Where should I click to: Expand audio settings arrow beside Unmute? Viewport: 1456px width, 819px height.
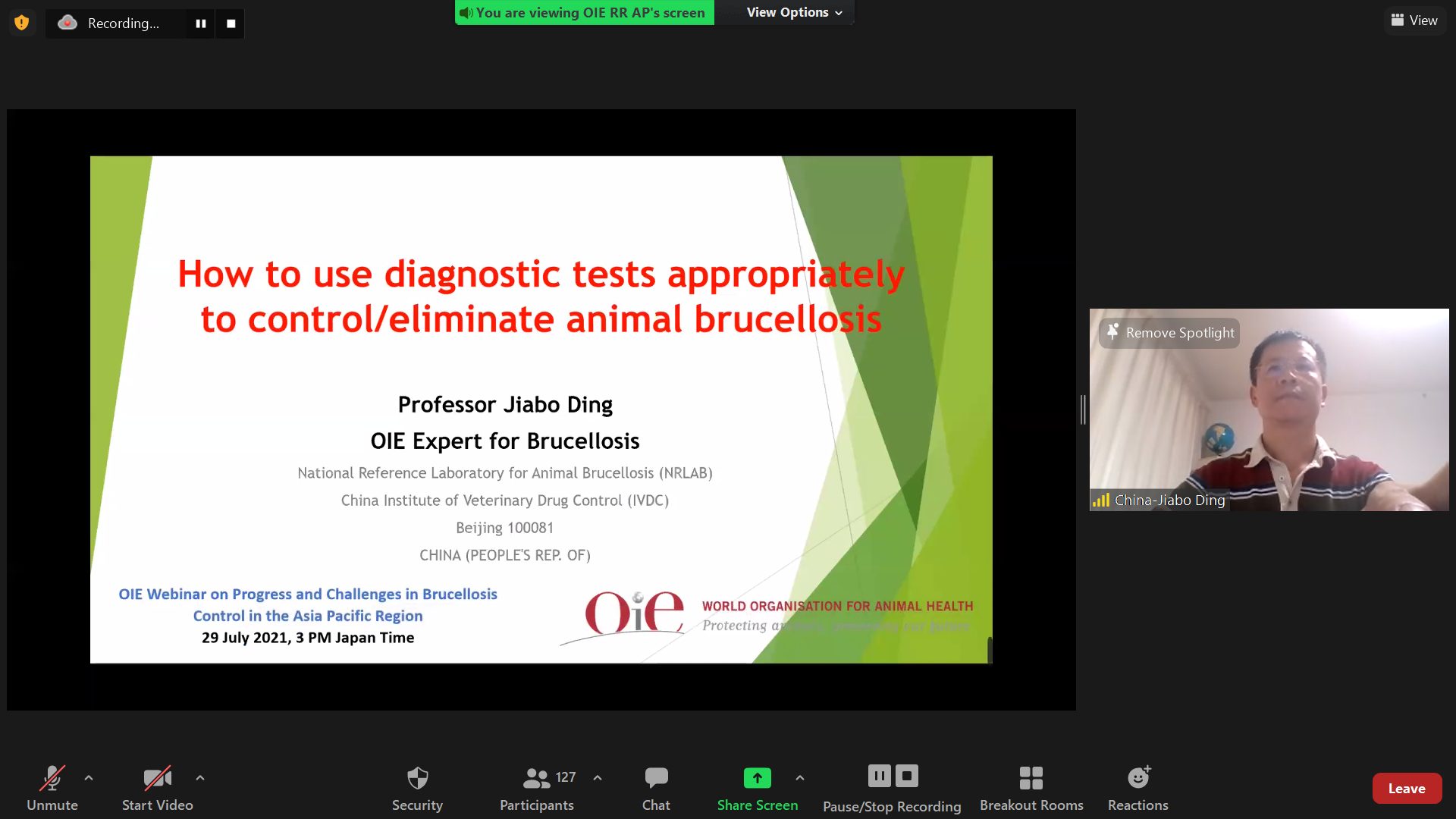point(89,777)
